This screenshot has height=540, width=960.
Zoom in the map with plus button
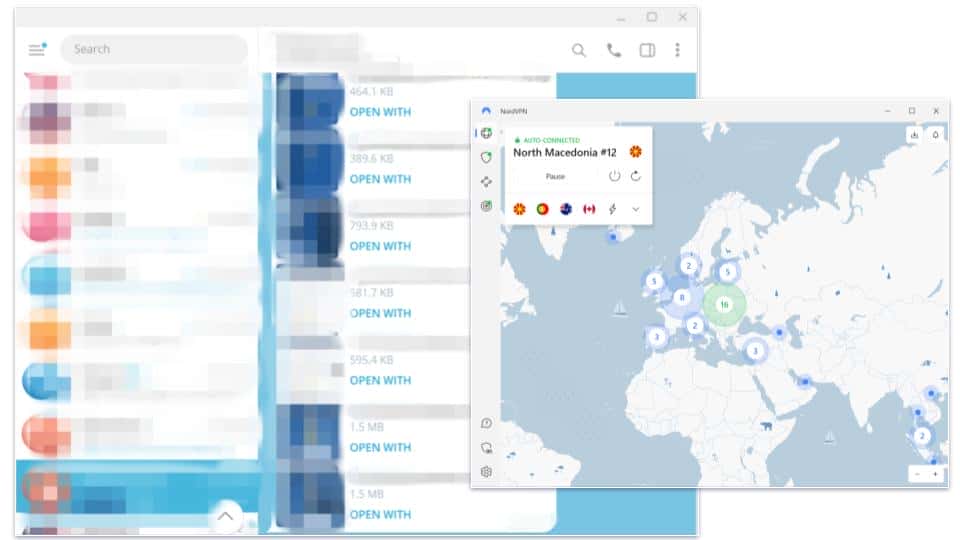pos(936,473)
